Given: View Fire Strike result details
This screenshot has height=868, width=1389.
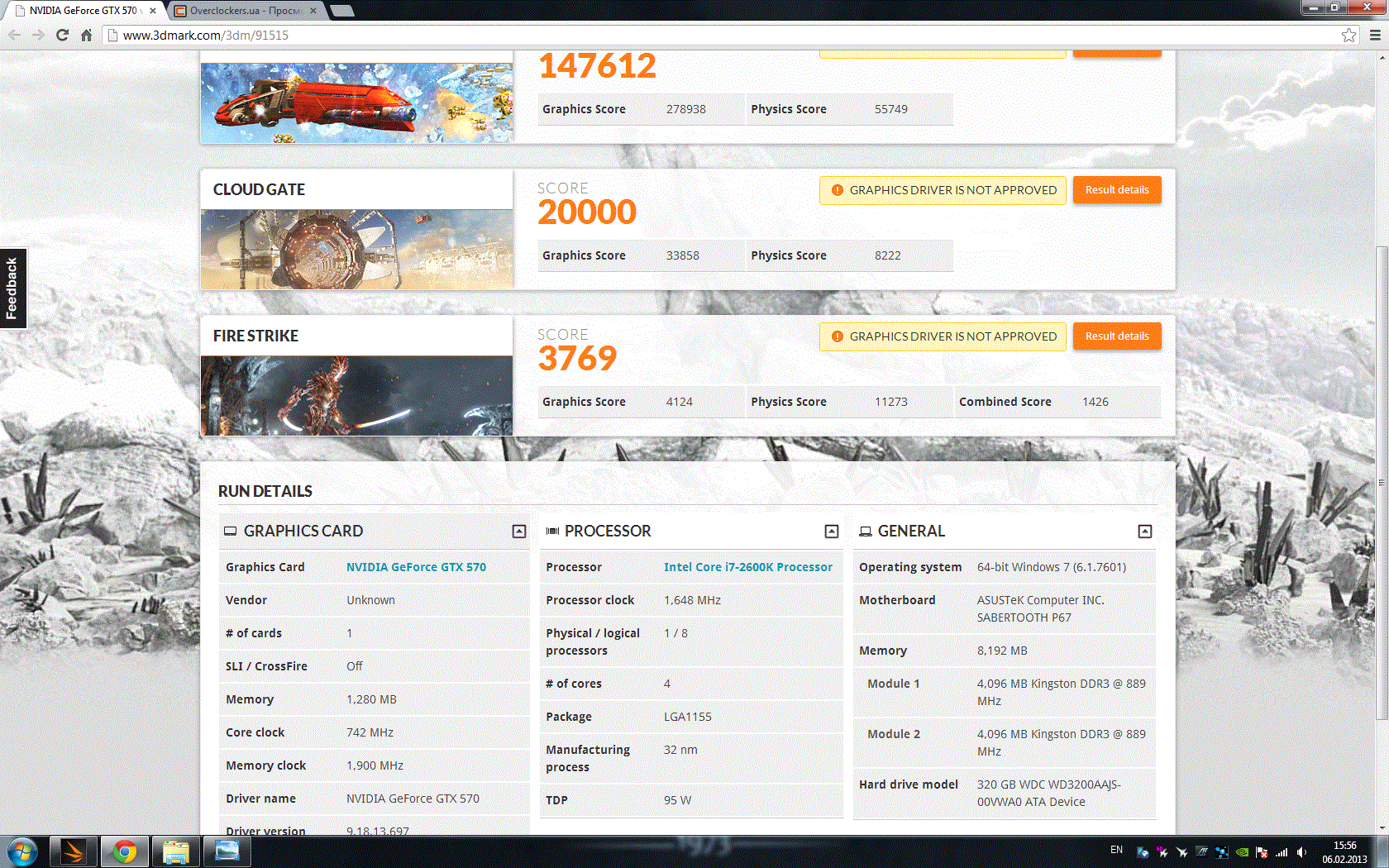Looking at the screenshot, I should point(1117,336).
